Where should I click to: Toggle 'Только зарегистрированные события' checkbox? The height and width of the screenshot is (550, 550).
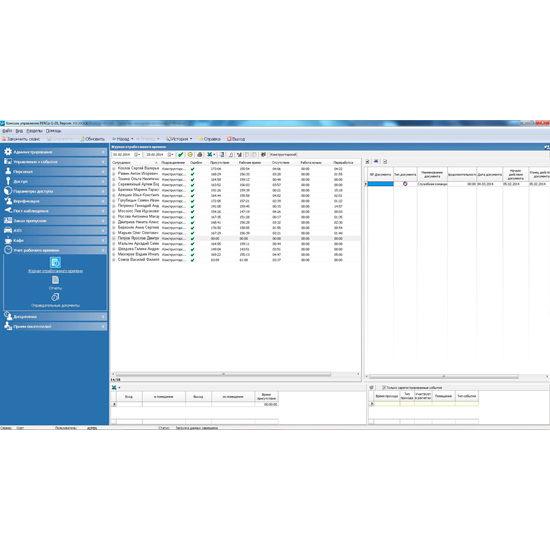pos(384,388)
